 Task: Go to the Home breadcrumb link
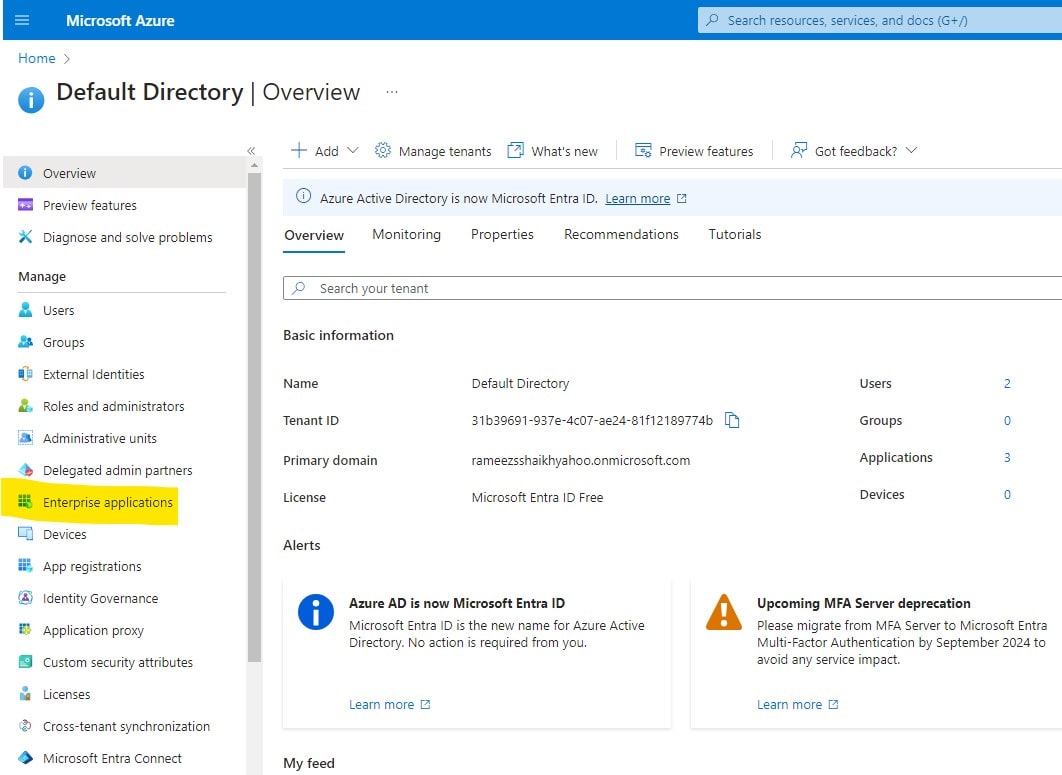(x=37, y=58)
